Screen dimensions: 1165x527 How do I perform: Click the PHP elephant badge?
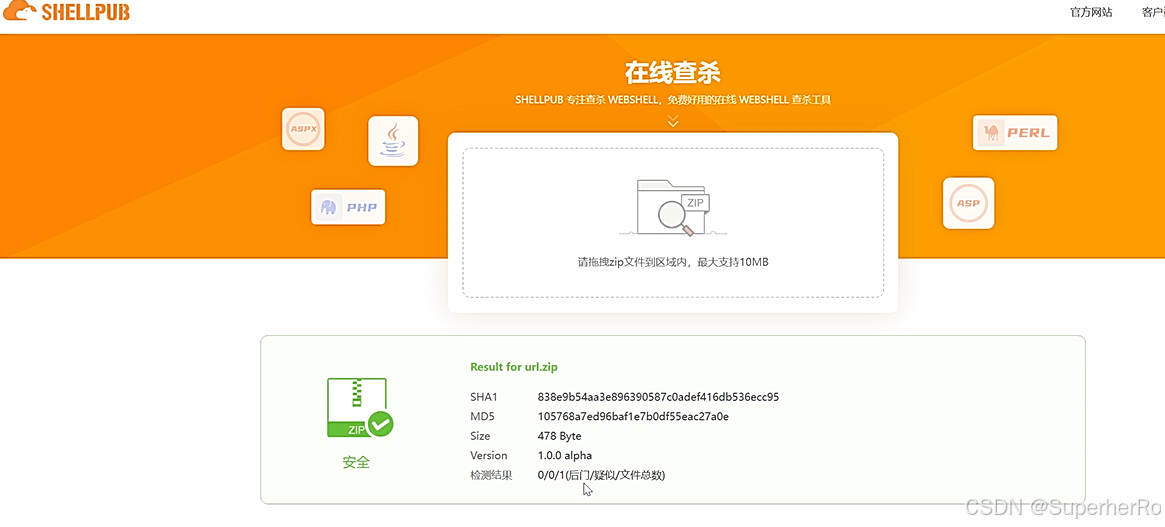pos(348,207)
